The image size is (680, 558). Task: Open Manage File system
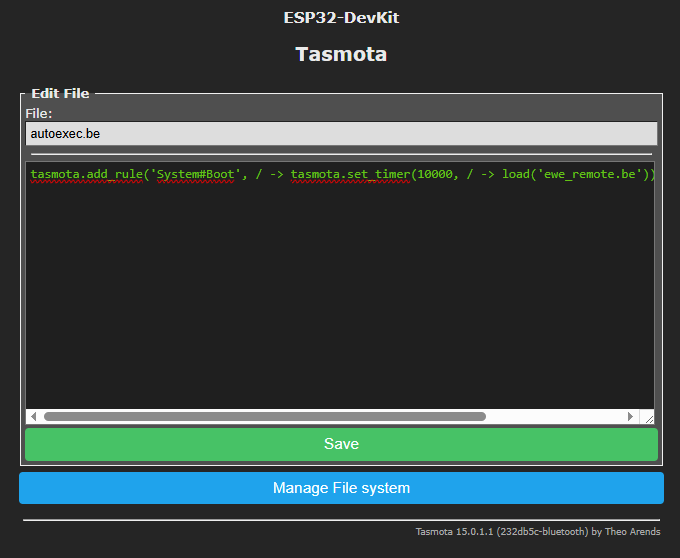pos(341,488)
